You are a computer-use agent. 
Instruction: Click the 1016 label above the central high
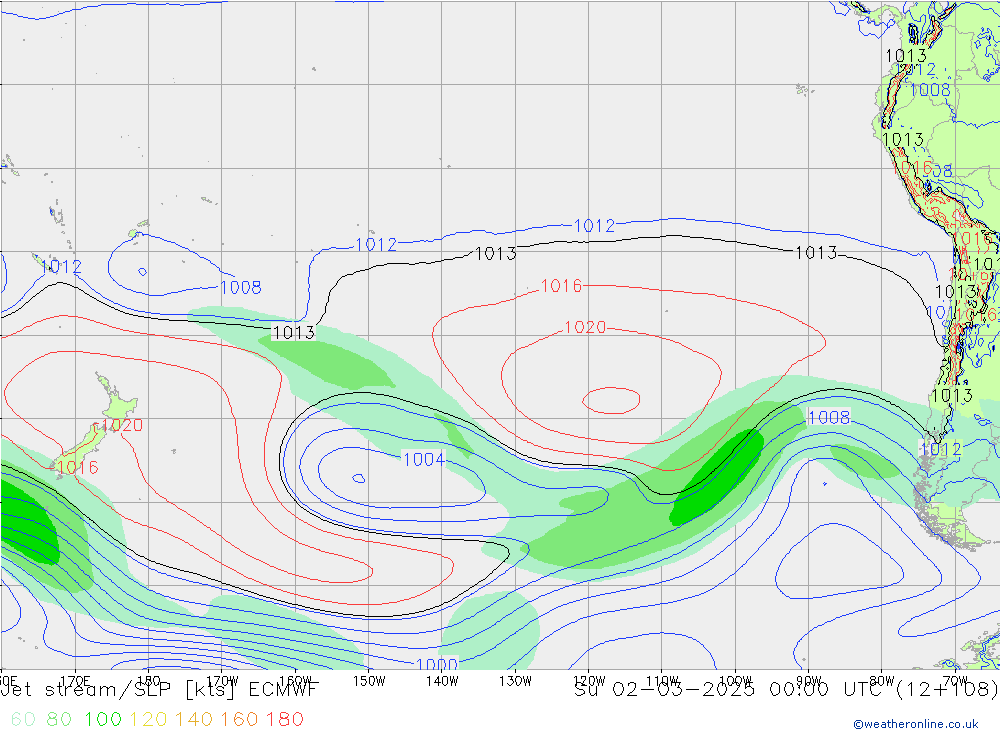coord(561,286)
